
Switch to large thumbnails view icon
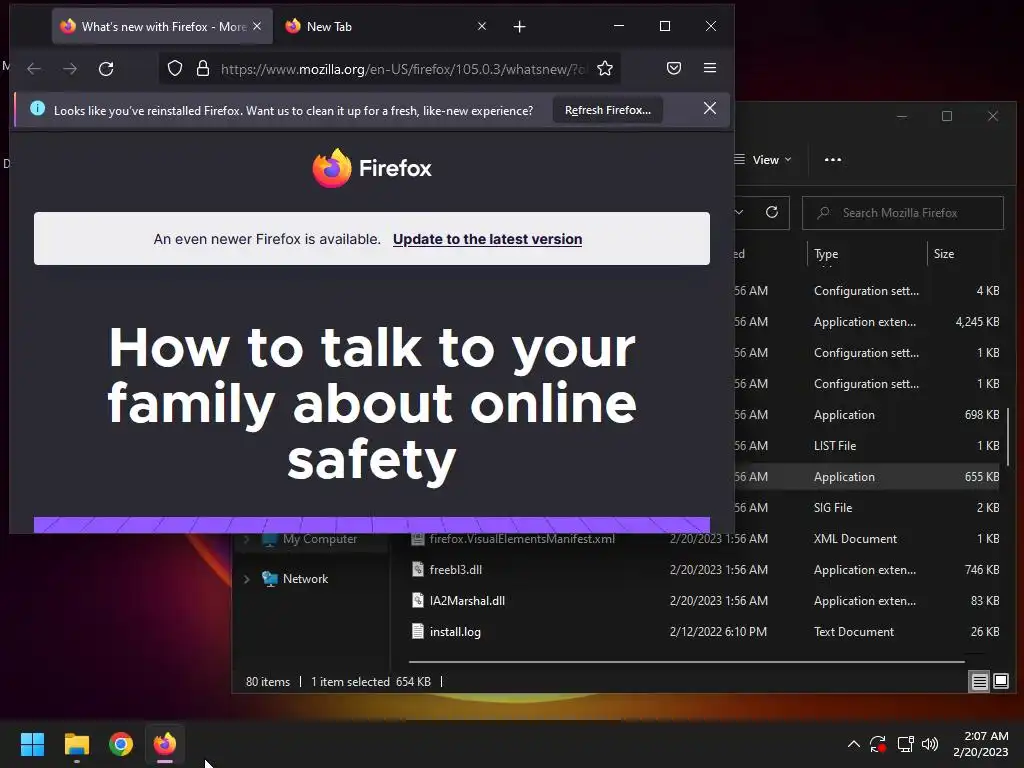point(1000,682)
